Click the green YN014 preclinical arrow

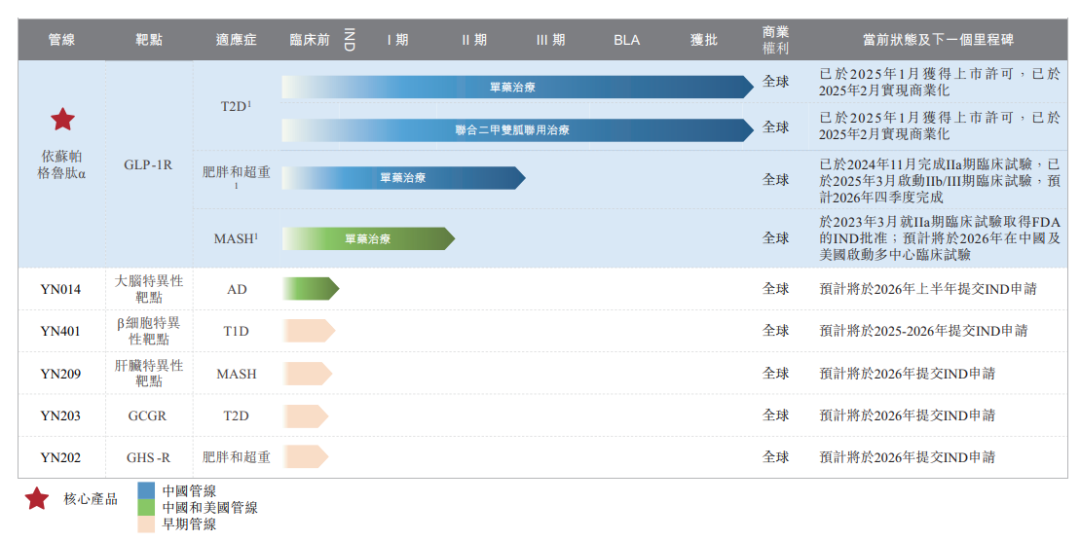point(311,289)
